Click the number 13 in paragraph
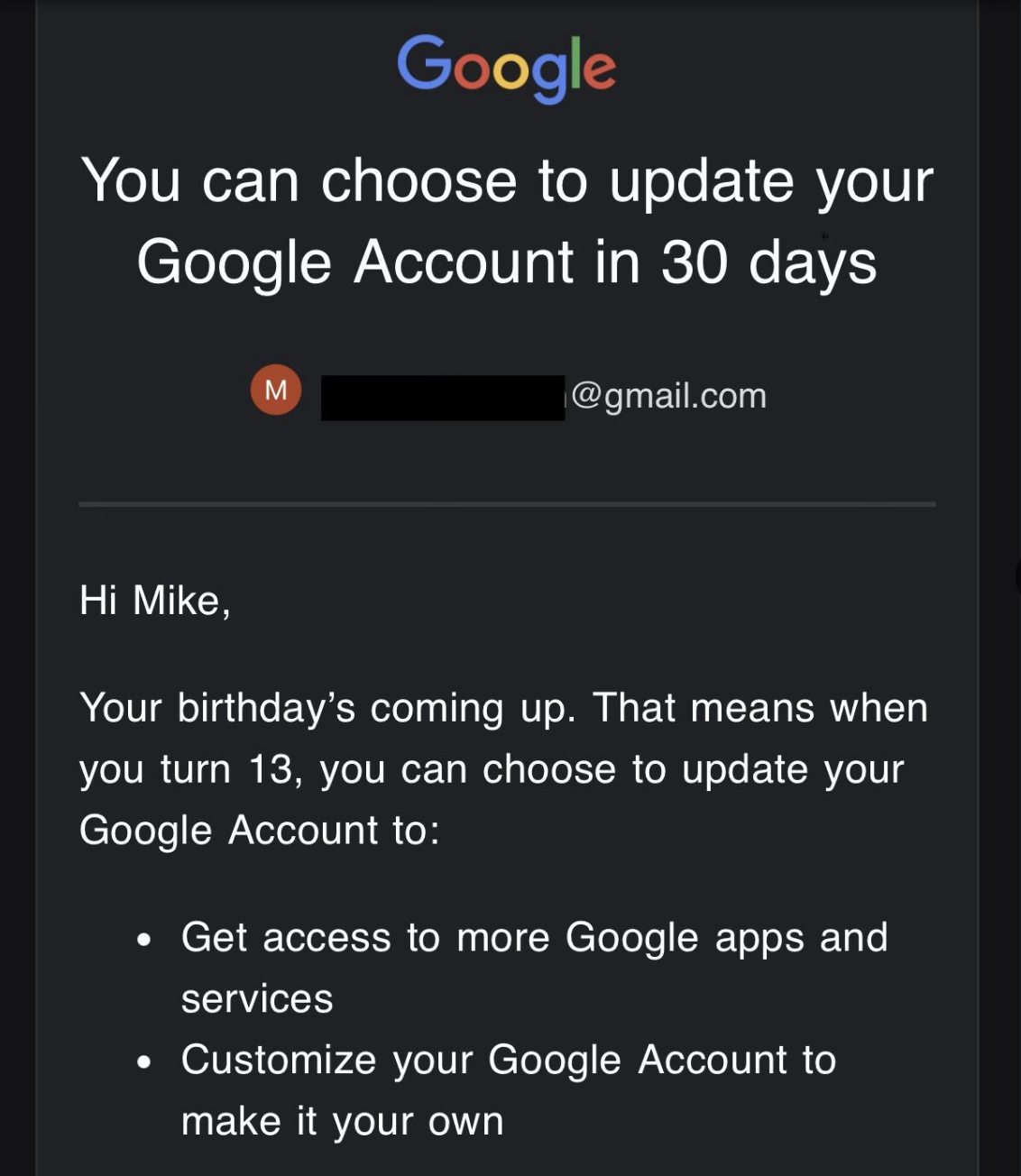The image size is (1021, 1176). [x=271, y=769]
